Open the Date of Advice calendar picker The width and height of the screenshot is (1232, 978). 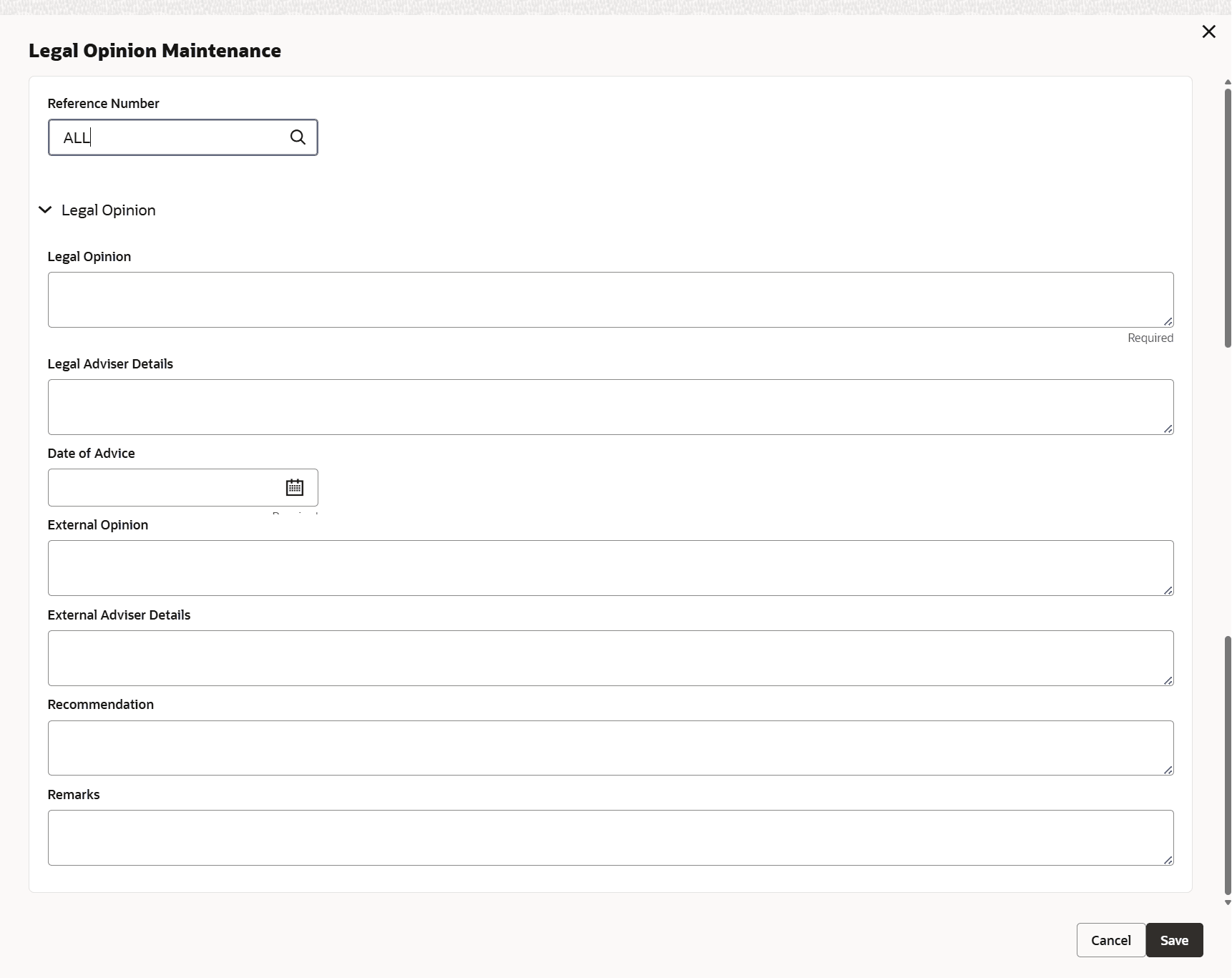click(295, 487)
